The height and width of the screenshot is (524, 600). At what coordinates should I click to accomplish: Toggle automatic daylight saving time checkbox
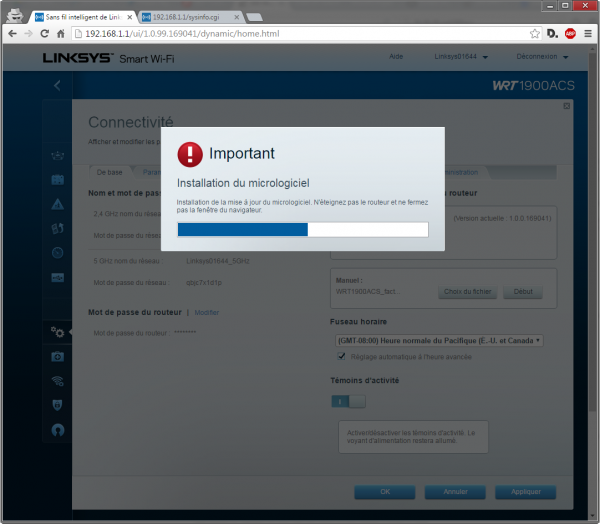(x=342, y=355)
